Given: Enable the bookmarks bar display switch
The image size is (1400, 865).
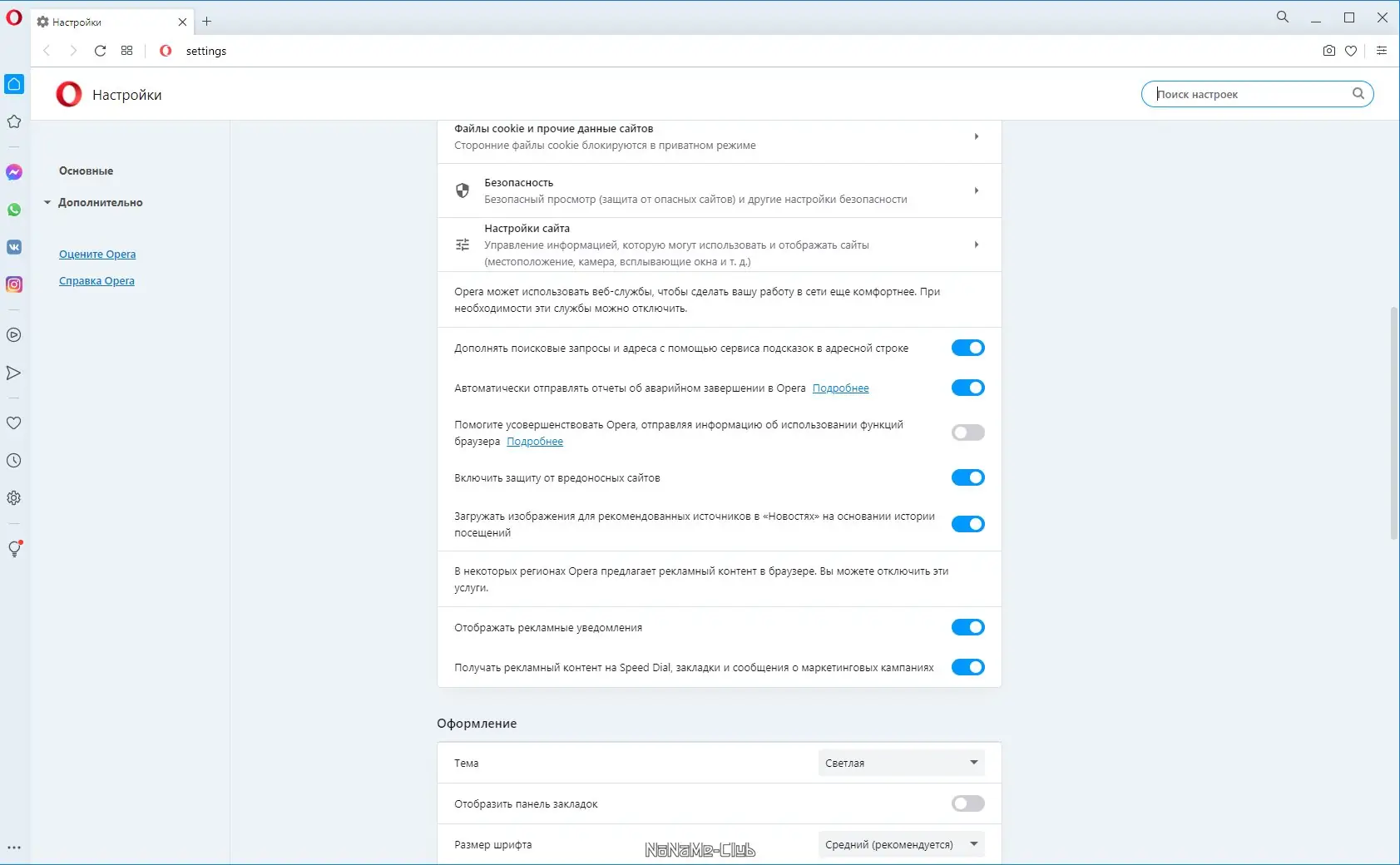Looking at the screenshot, I should (x=968, y=803).
